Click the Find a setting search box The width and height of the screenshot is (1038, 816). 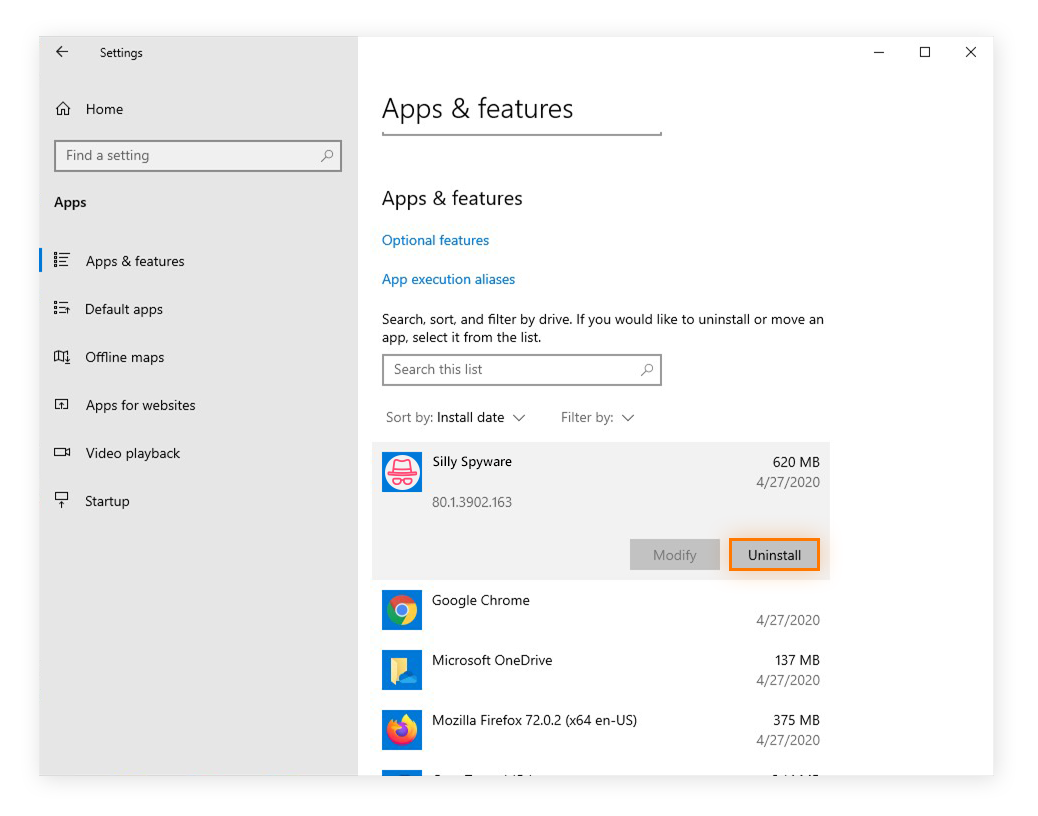tap(197, 156)
